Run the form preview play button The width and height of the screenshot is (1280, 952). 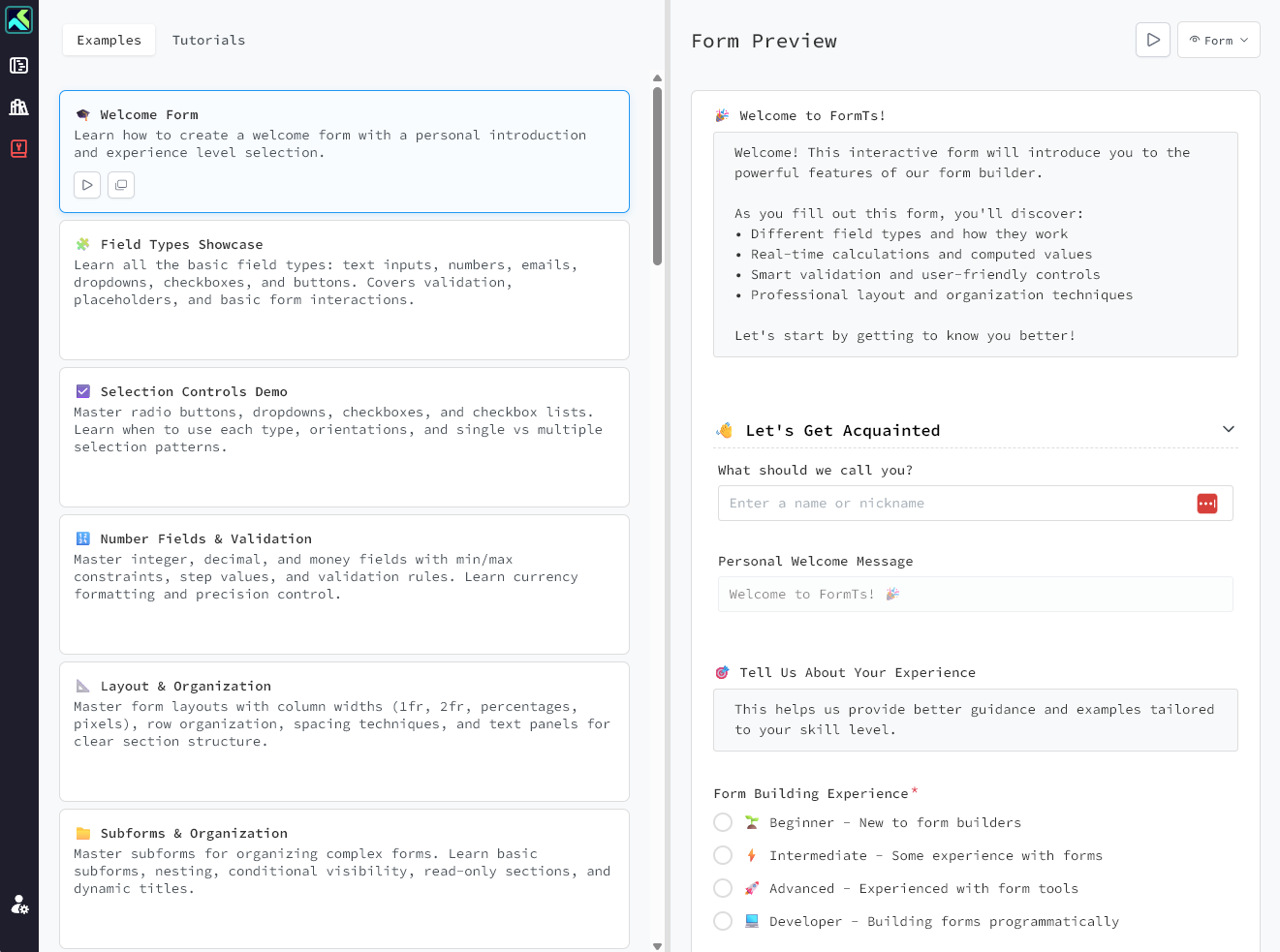point(1152,40)
